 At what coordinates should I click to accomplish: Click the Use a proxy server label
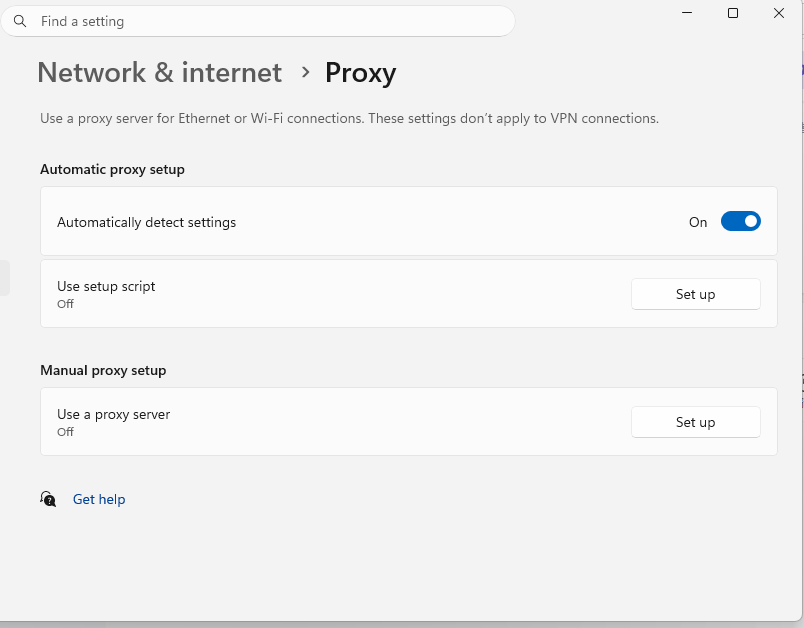(113, 414)
